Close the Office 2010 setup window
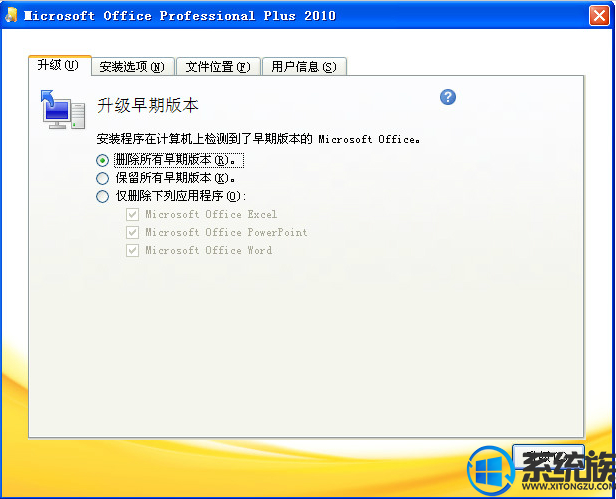 pyautogui.click(x=600, y=16)
